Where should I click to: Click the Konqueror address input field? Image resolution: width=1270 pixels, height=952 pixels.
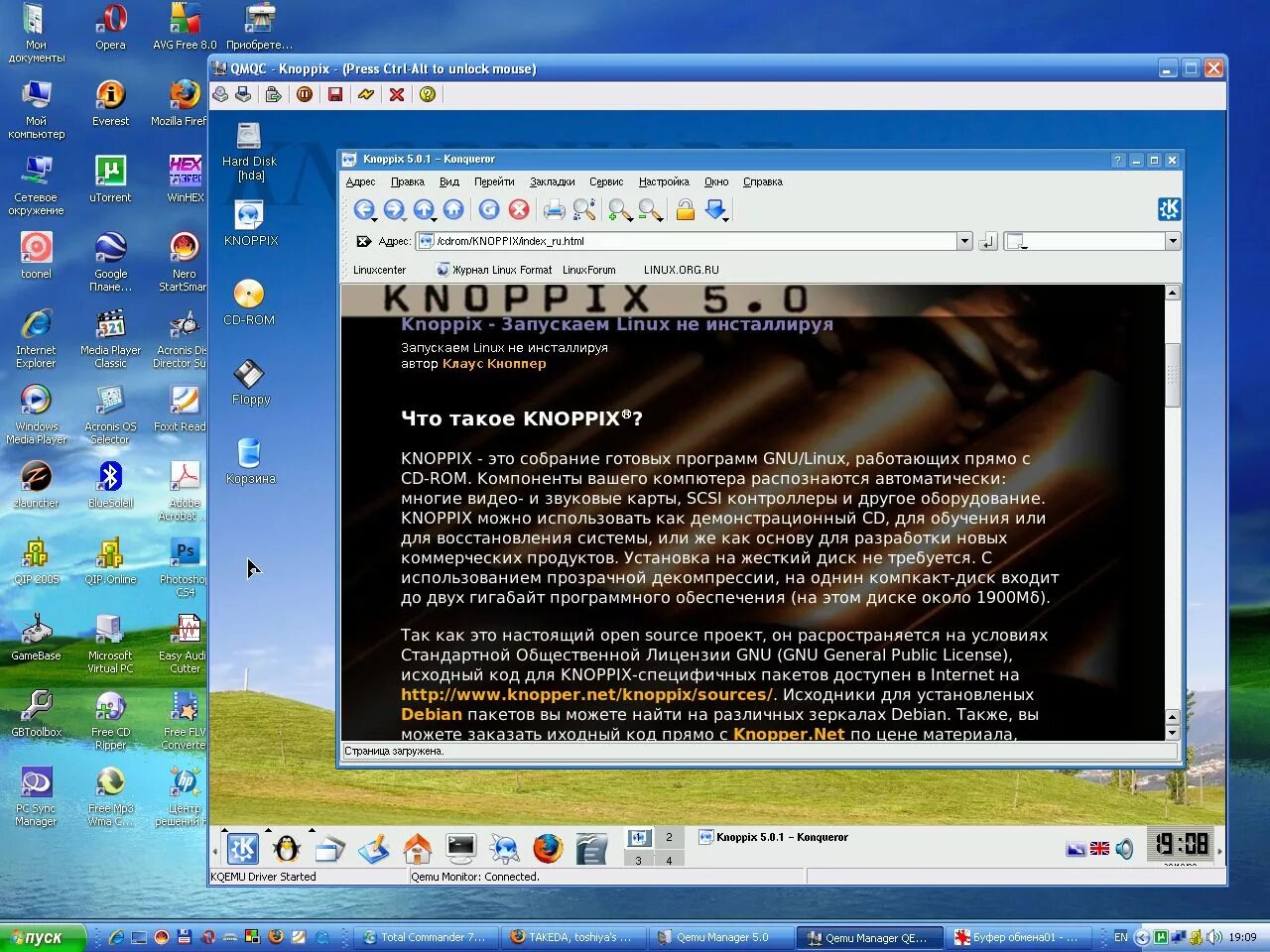pos(695,241)
